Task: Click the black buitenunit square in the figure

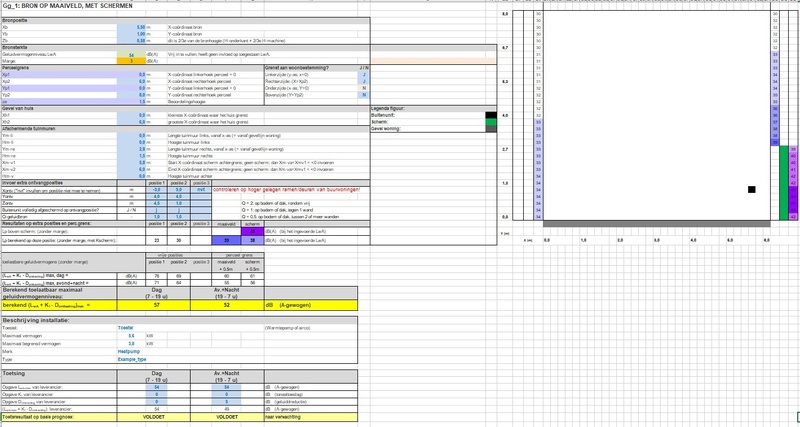Action: 752,189
